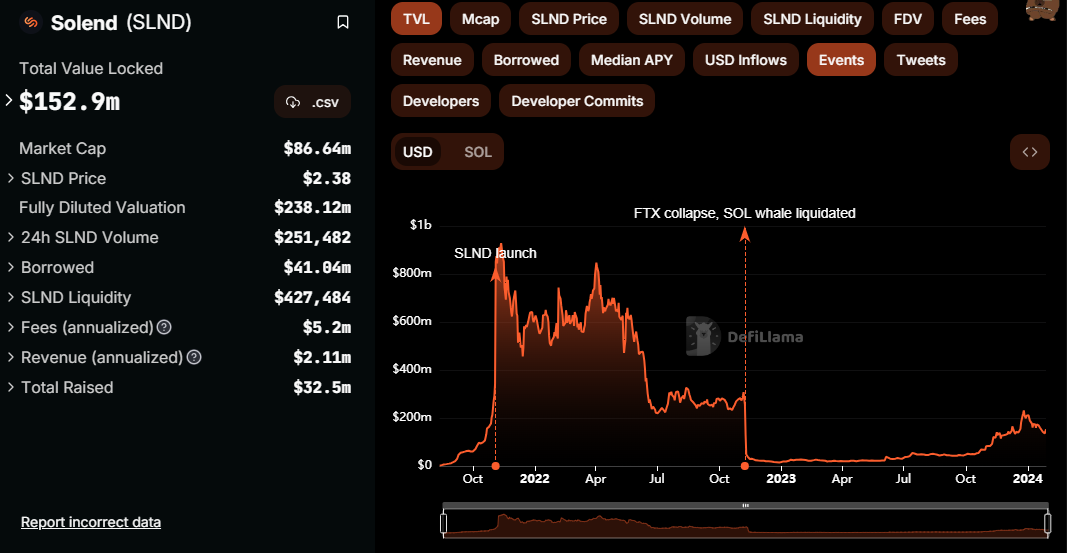Viewport: 1067px width, 553px height.
Task: Click the 'SLND launch' event label
Action: pyautogui.click(x=495, y=253)
